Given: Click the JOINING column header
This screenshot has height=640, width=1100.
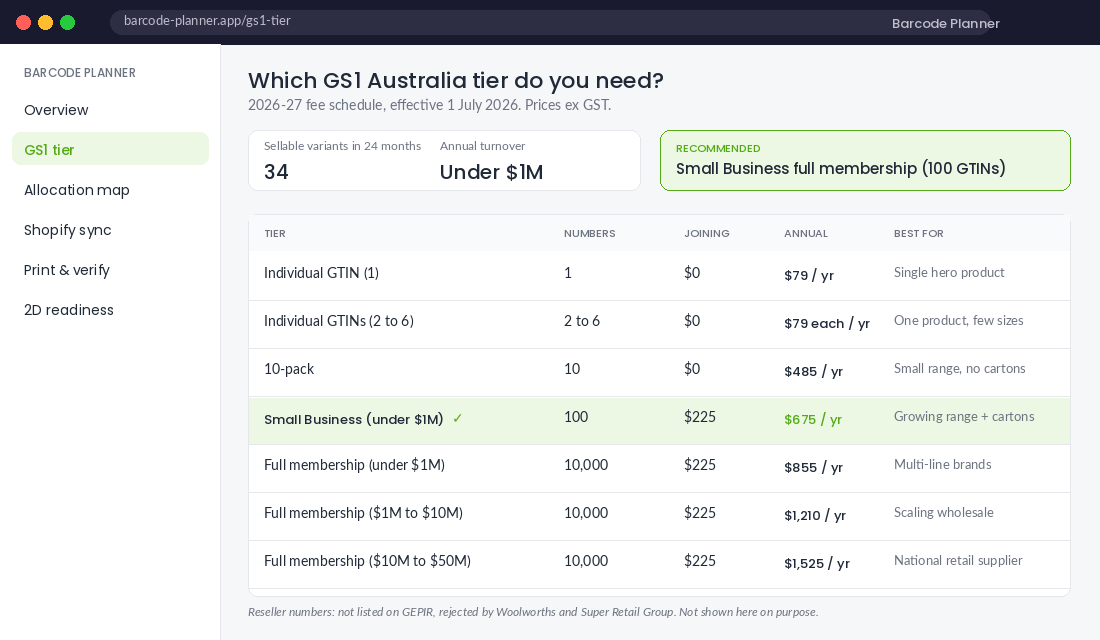Looking at the screenshot, I should pyautogui.click(x=706, y=234).
